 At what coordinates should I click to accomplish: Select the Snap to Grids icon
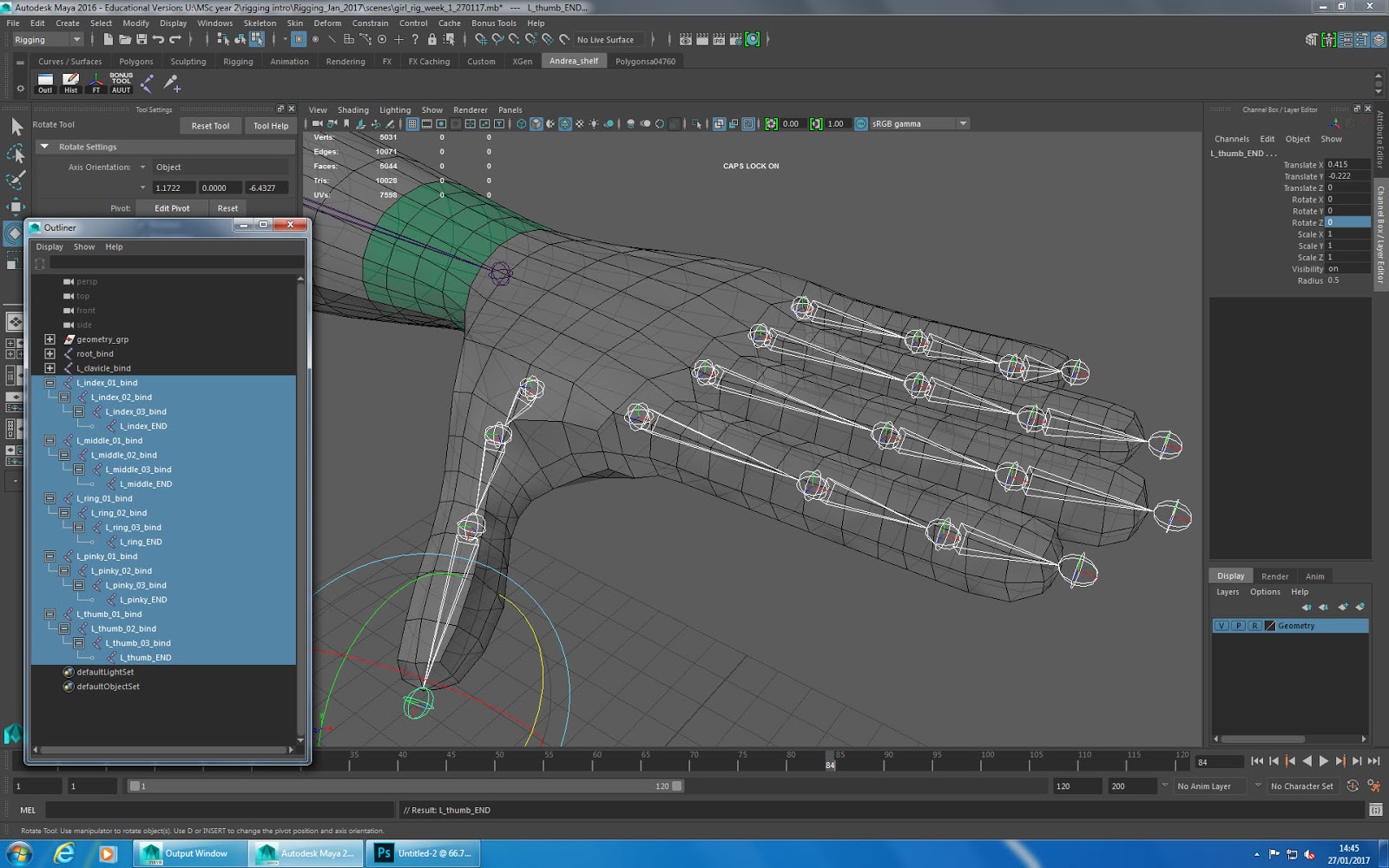point(482,39)
